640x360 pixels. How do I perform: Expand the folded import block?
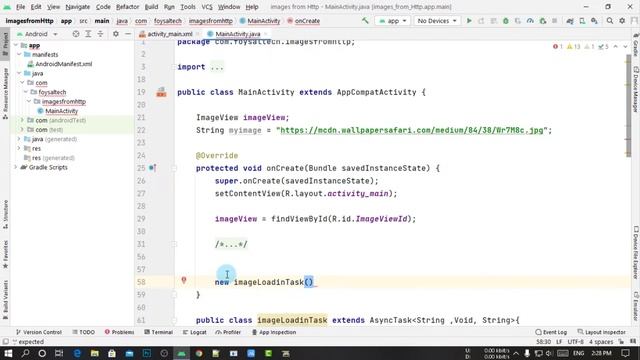[x=217, y=67]
